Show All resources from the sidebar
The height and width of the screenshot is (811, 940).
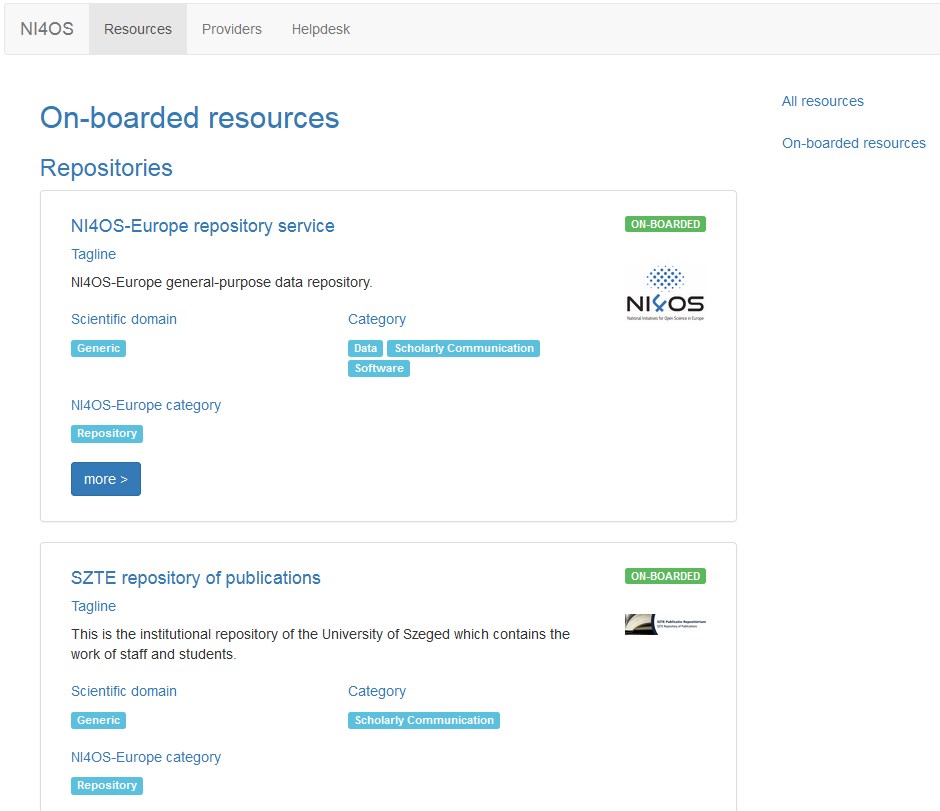point(822,101)
